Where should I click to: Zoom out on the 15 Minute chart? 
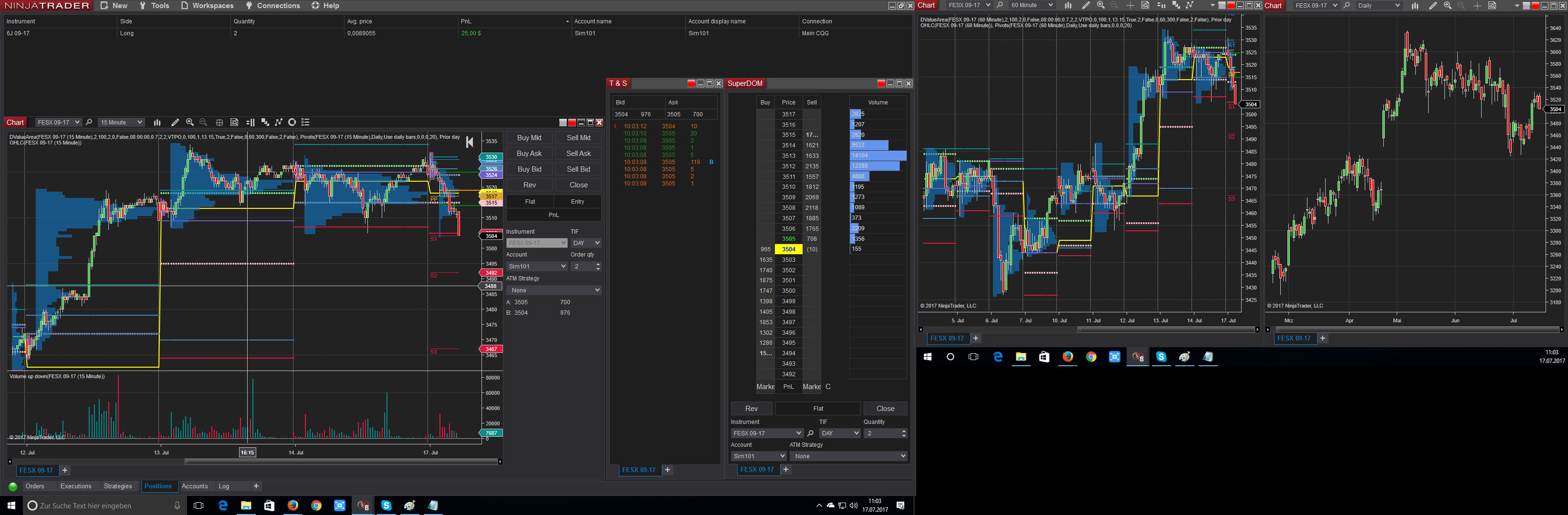tap(203, 122)
